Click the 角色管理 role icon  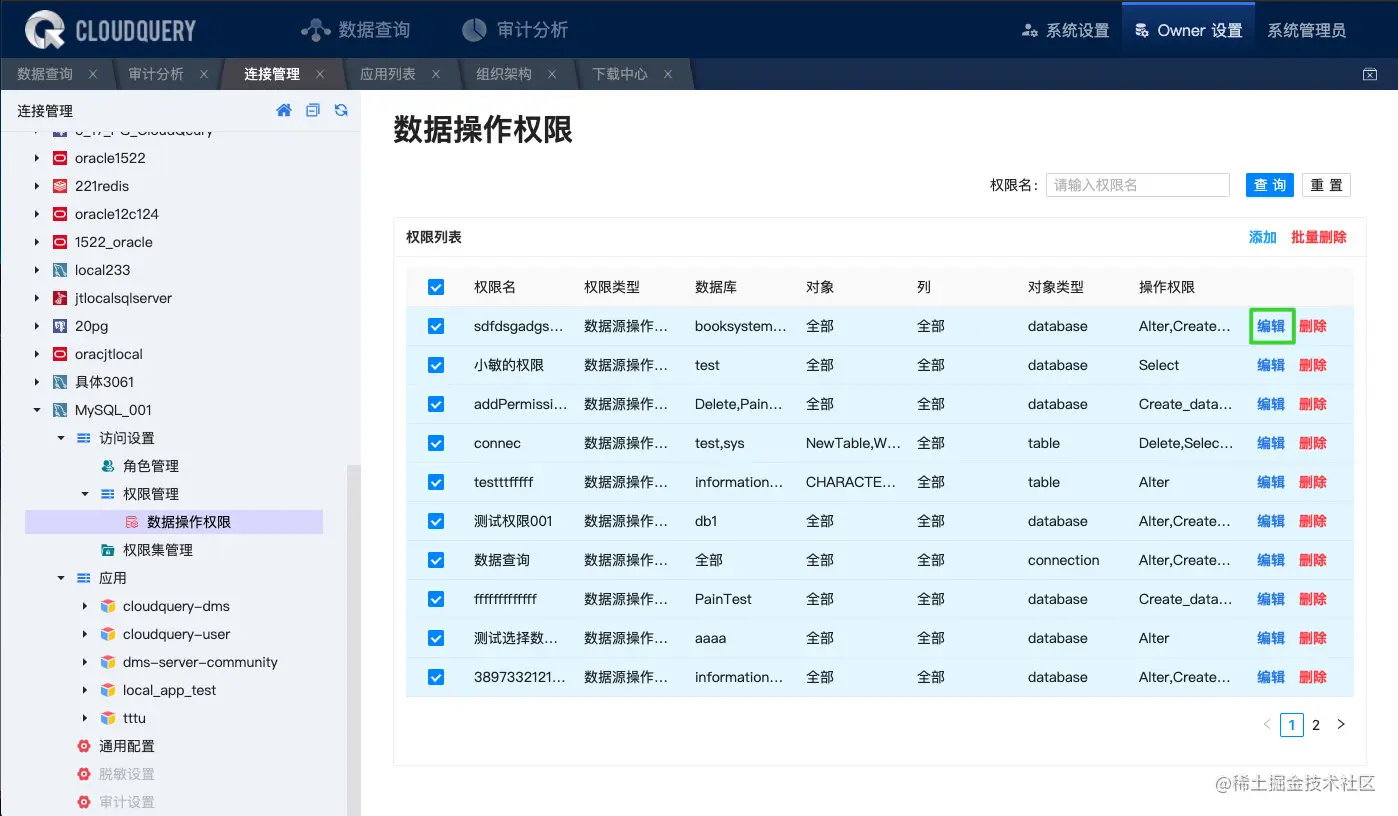coord(108,466)
